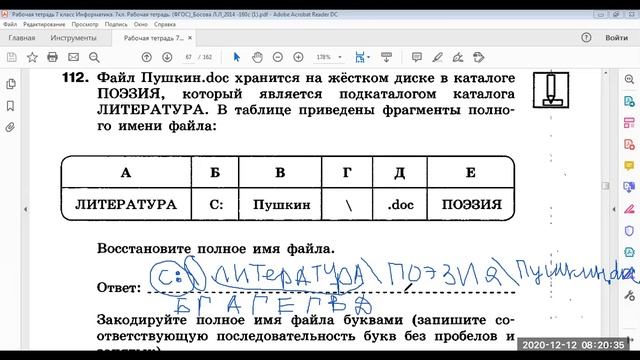Click the ПОЭЗИЯ table cell
640x360 pixels.
(471, 204)
